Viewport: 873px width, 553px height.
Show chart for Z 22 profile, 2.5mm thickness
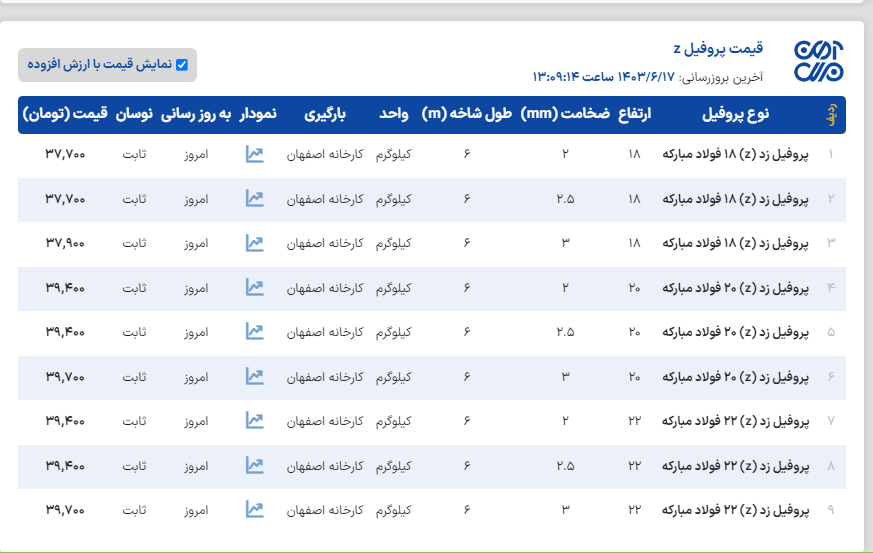254,465
